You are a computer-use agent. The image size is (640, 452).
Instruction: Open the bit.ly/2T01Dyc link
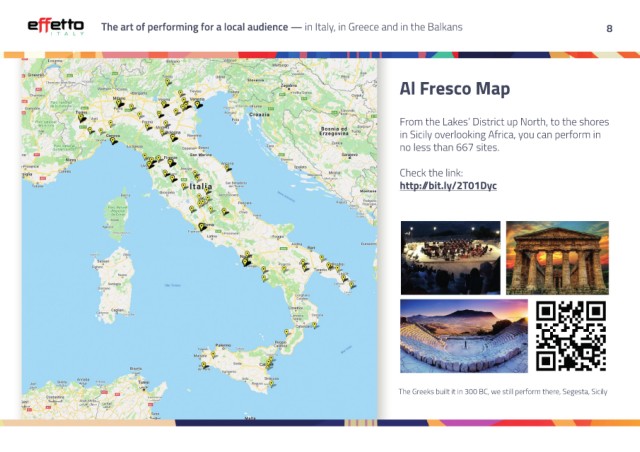tap(448, 186)
